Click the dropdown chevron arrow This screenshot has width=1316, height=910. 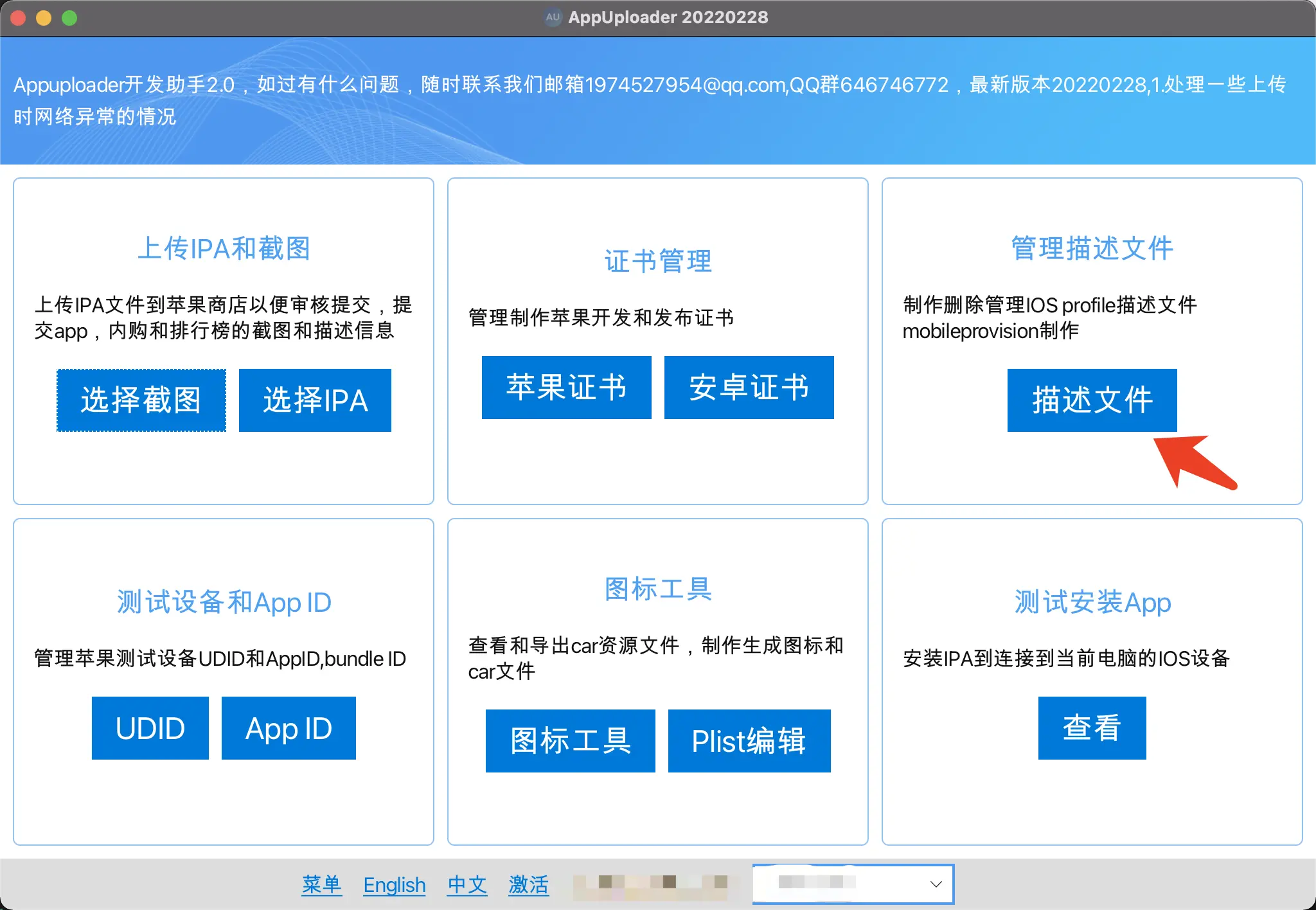[x=936, y=884]
